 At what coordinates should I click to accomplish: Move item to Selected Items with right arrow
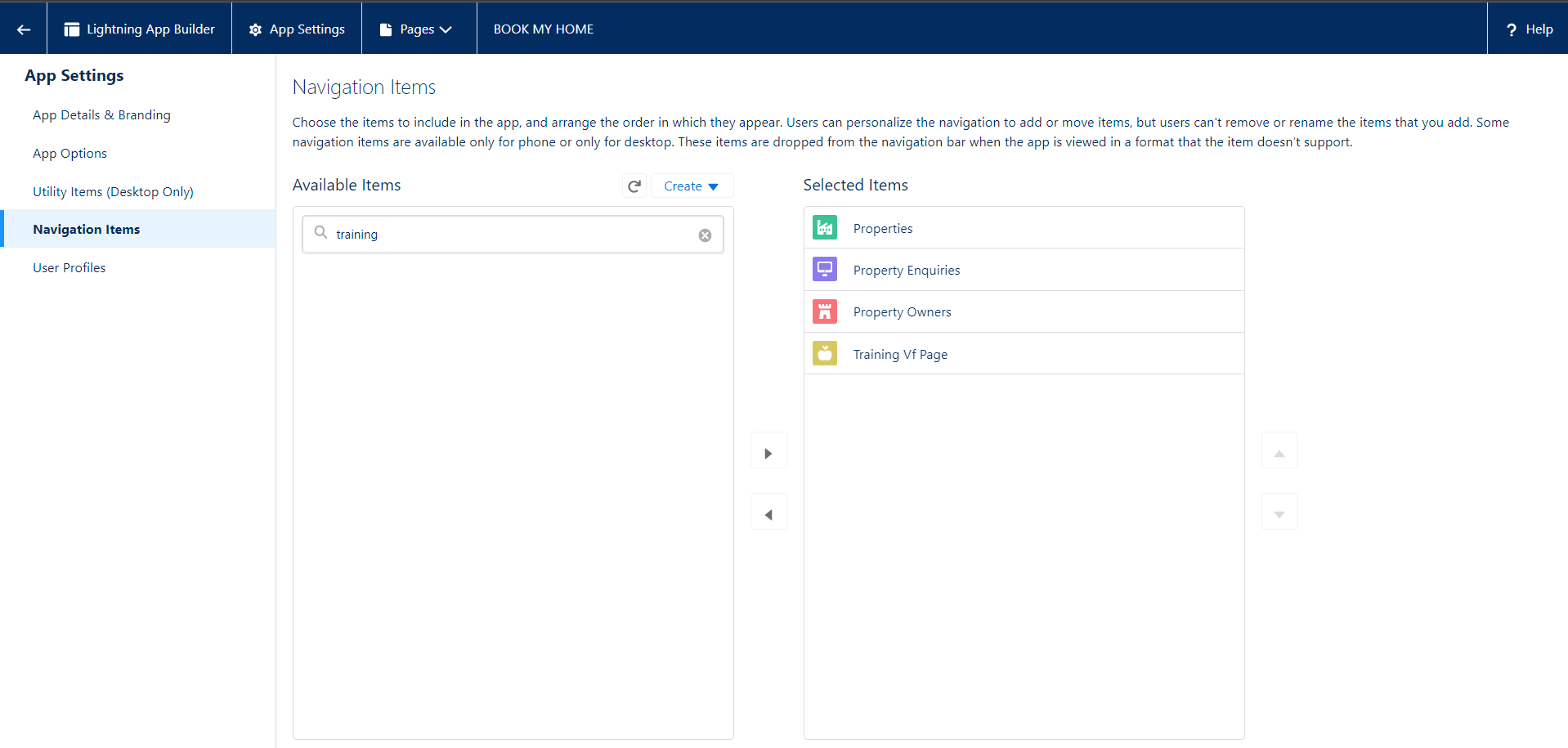point(768,453)
